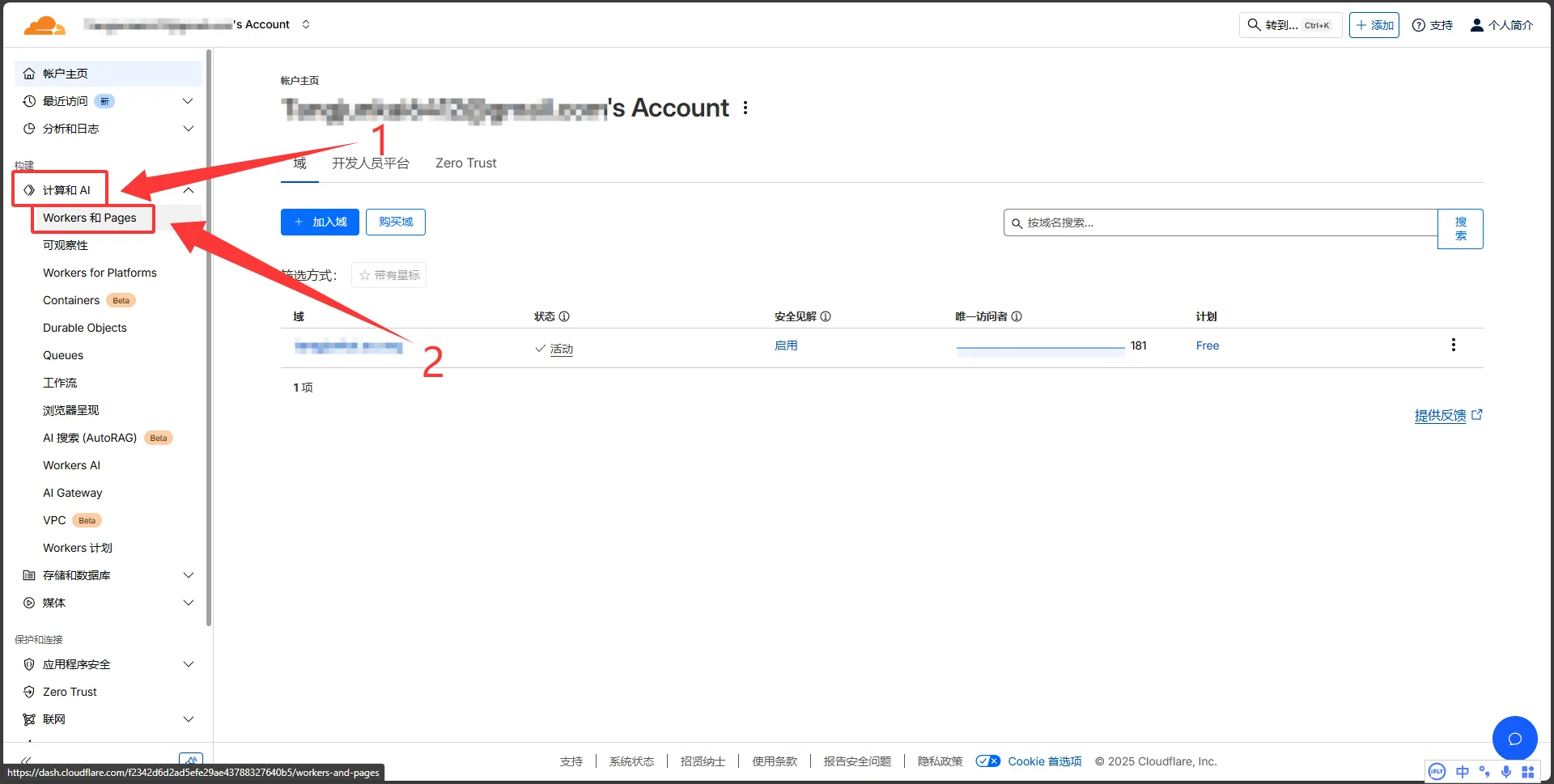Open VPC in the sidebar
The width and height of the screenshot is (1554, 784).
click(x=54, y=520)
